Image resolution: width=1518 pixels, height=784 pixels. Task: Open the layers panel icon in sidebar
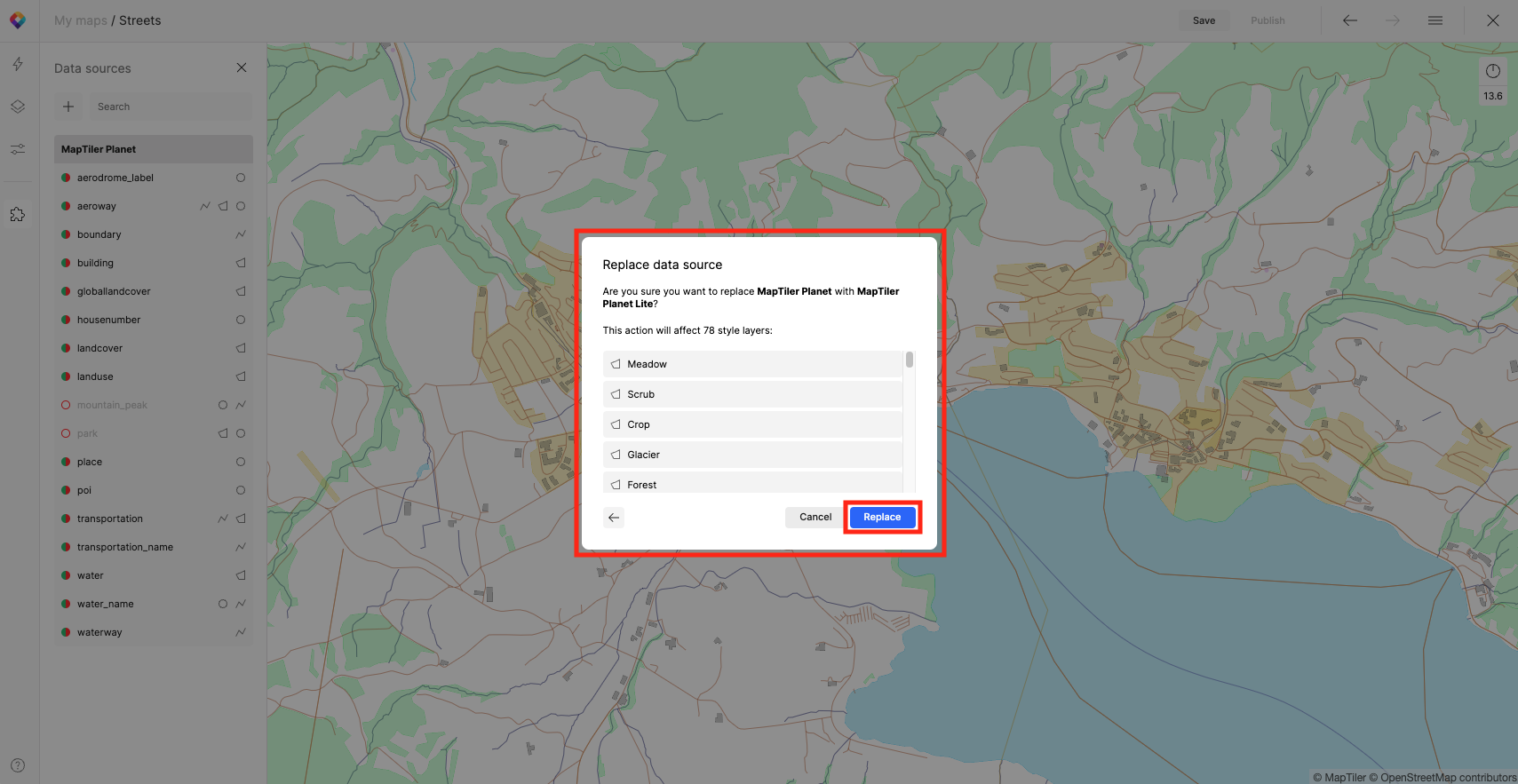(x=18, y=107)
